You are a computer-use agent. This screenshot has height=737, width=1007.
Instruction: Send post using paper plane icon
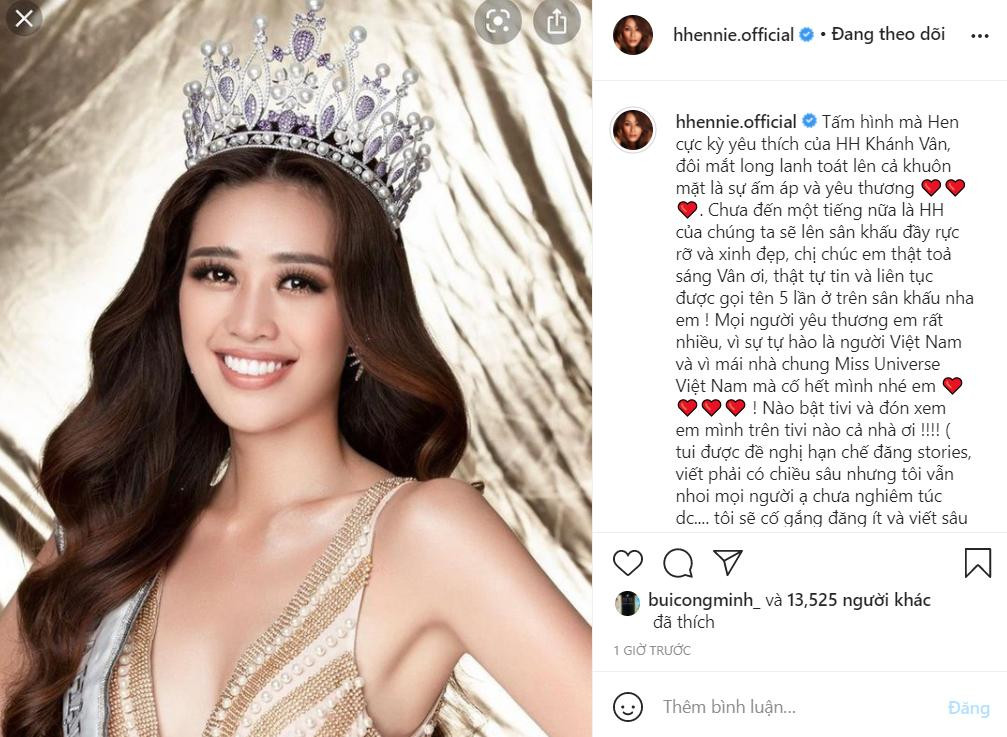728,562
